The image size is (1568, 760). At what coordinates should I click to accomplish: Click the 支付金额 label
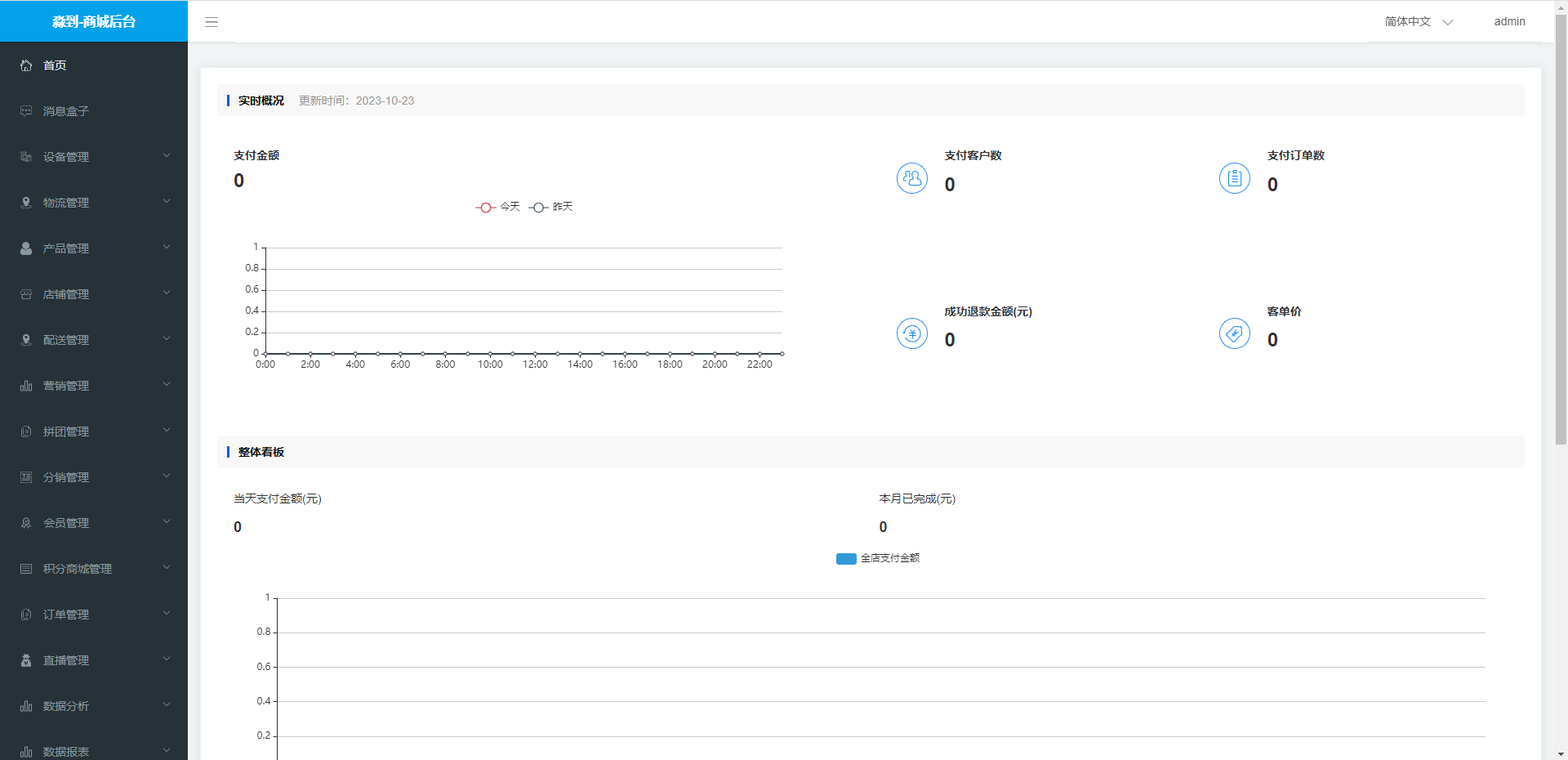click(256, 155)
